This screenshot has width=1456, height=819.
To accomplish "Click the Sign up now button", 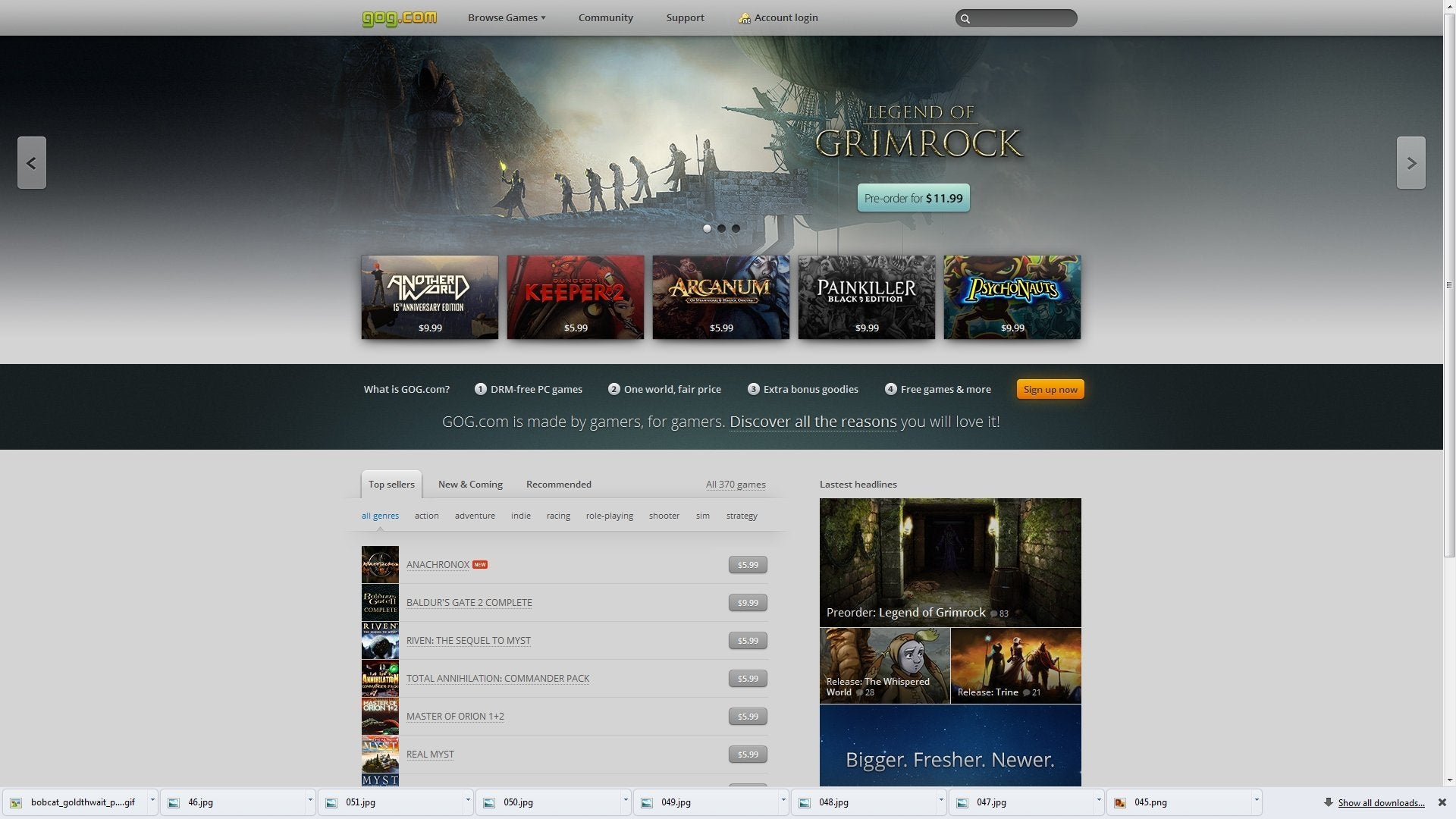I will [1050, 389].
